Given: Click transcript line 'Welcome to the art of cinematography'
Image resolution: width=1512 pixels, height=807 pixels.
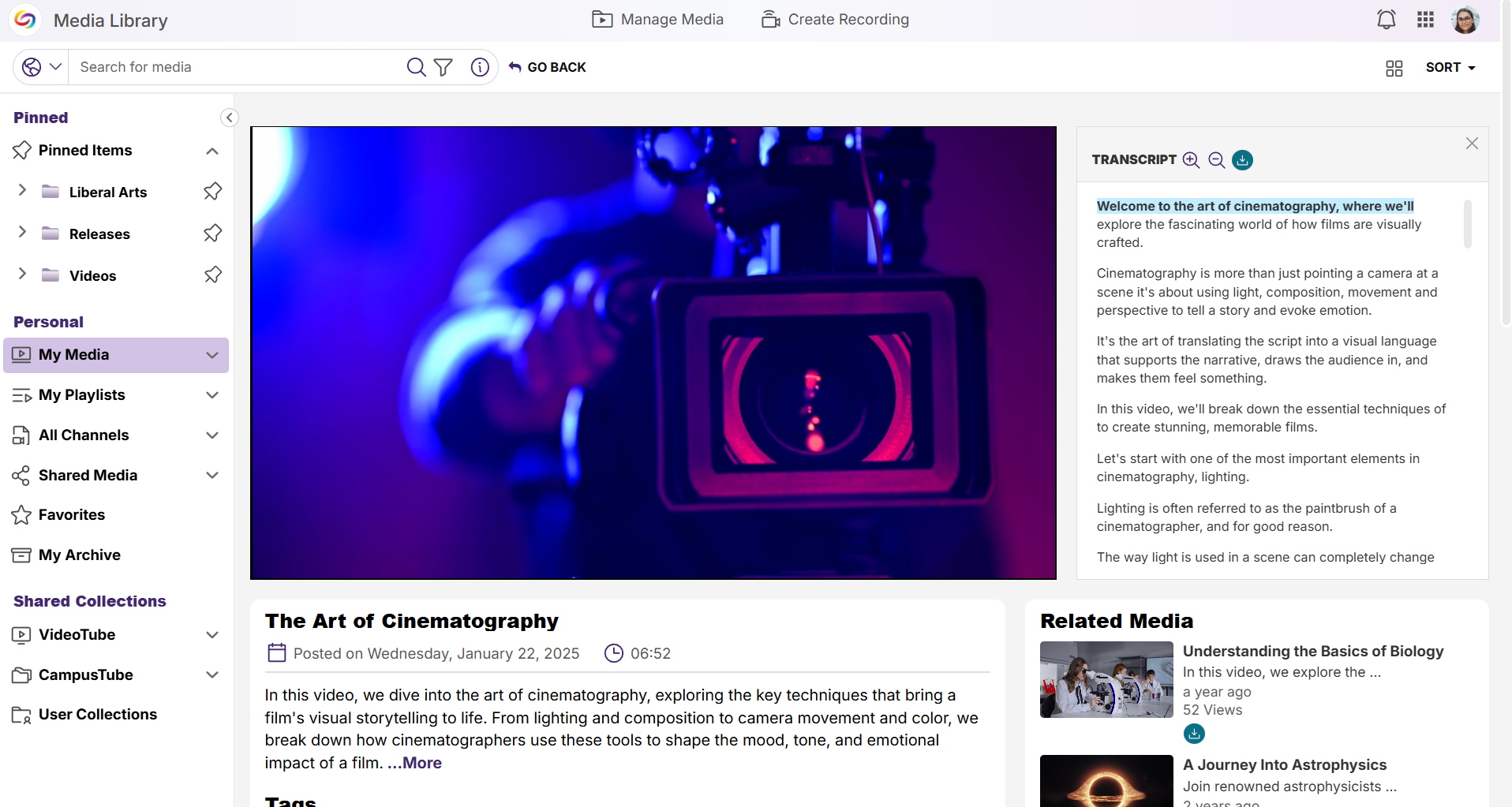Looking at the screenshot, I should pyautogui.click(x=1255, y=207).
